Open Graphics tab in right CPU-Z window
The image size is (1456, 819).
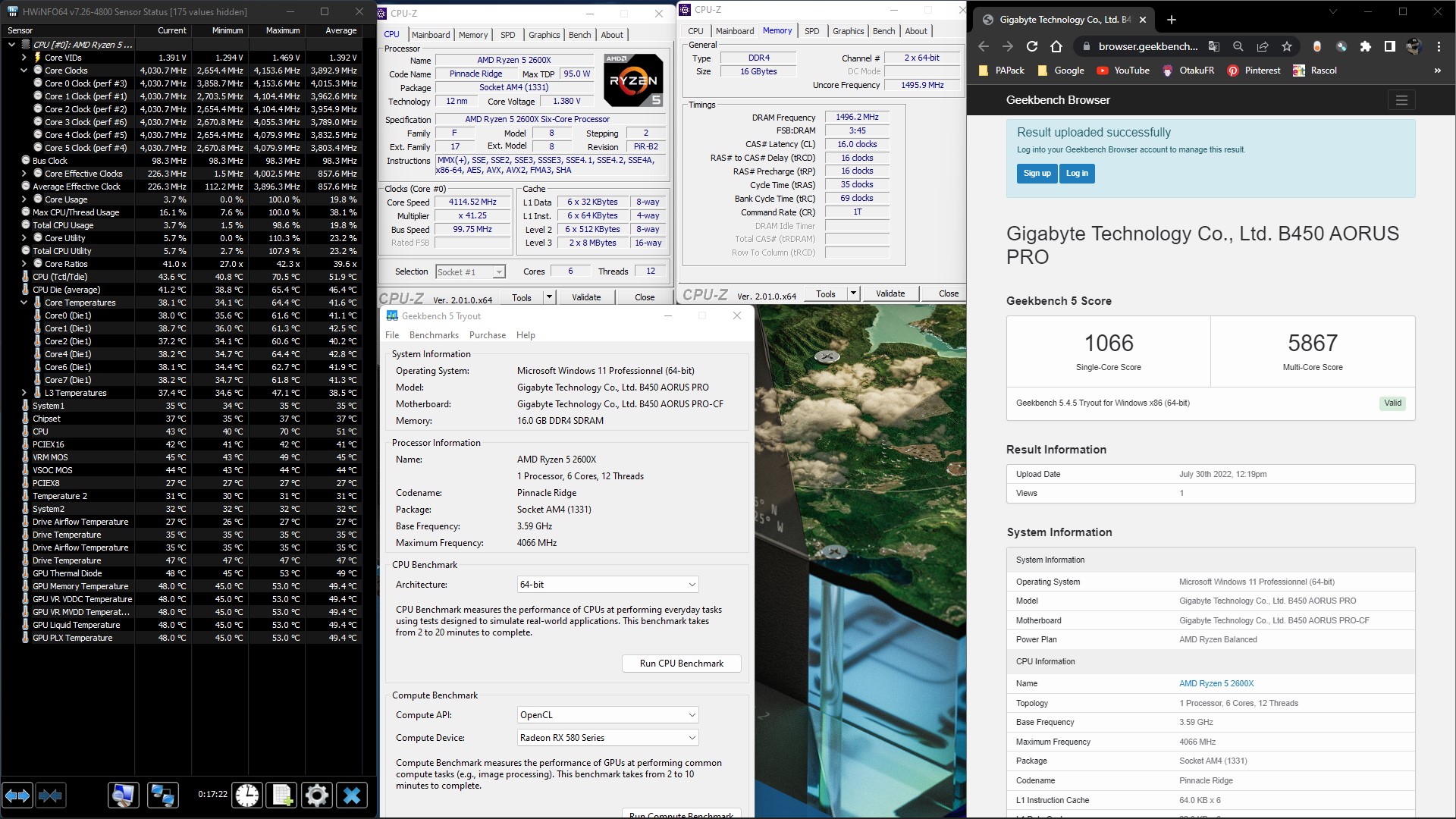coord(848,31)
